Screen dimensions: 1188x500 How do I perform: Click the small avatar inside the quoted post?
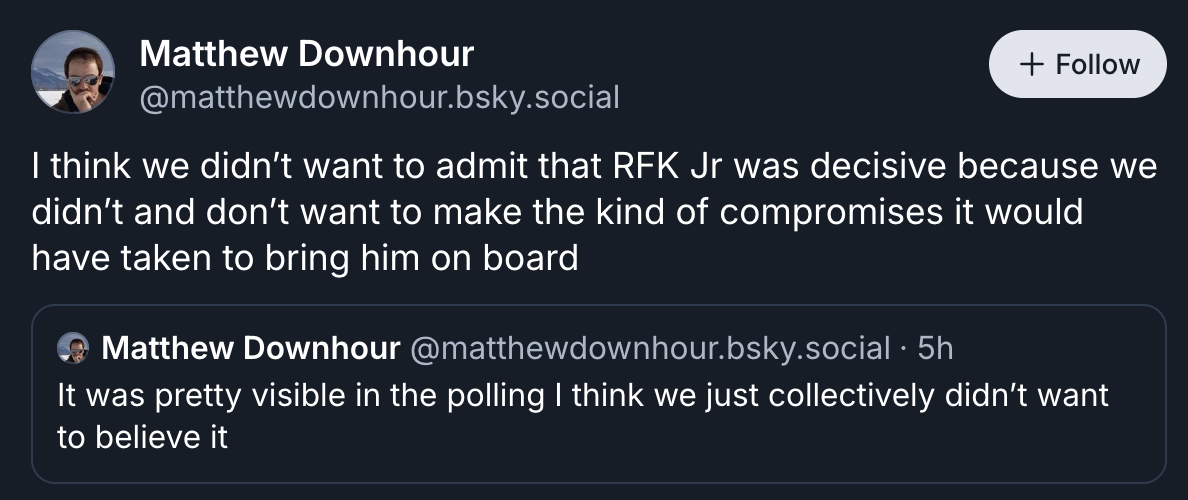(73, 348)
